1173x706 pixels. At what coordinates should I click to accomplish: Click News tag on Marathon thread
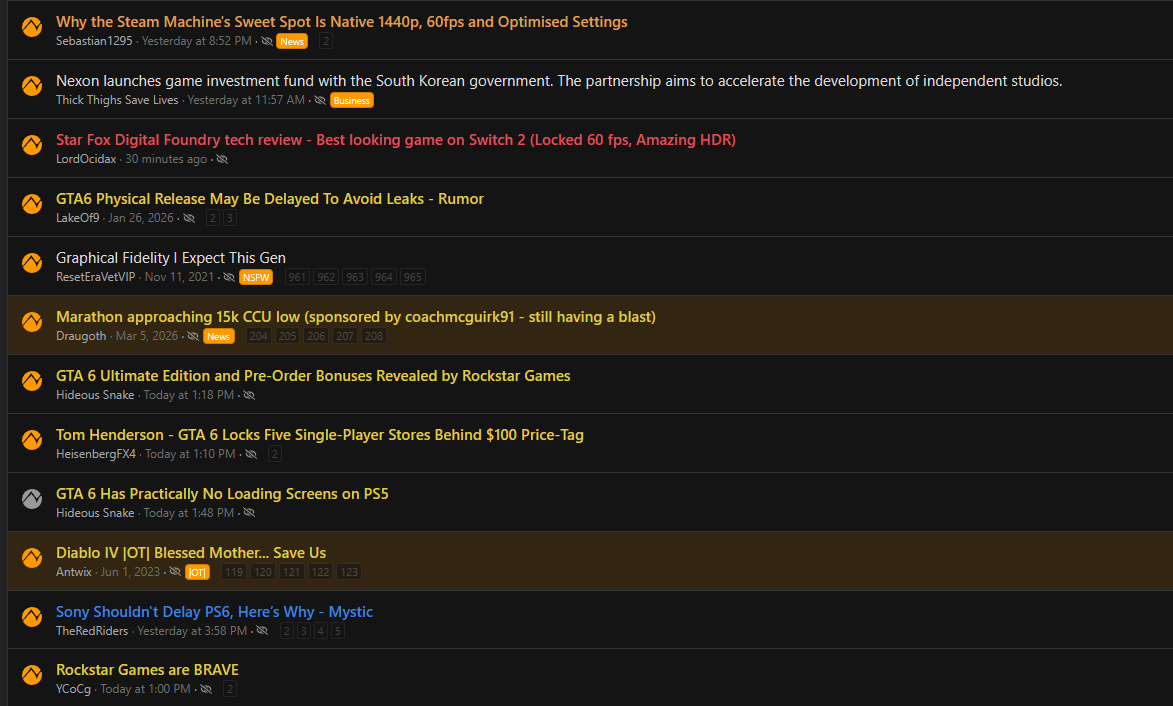(218, 337)
